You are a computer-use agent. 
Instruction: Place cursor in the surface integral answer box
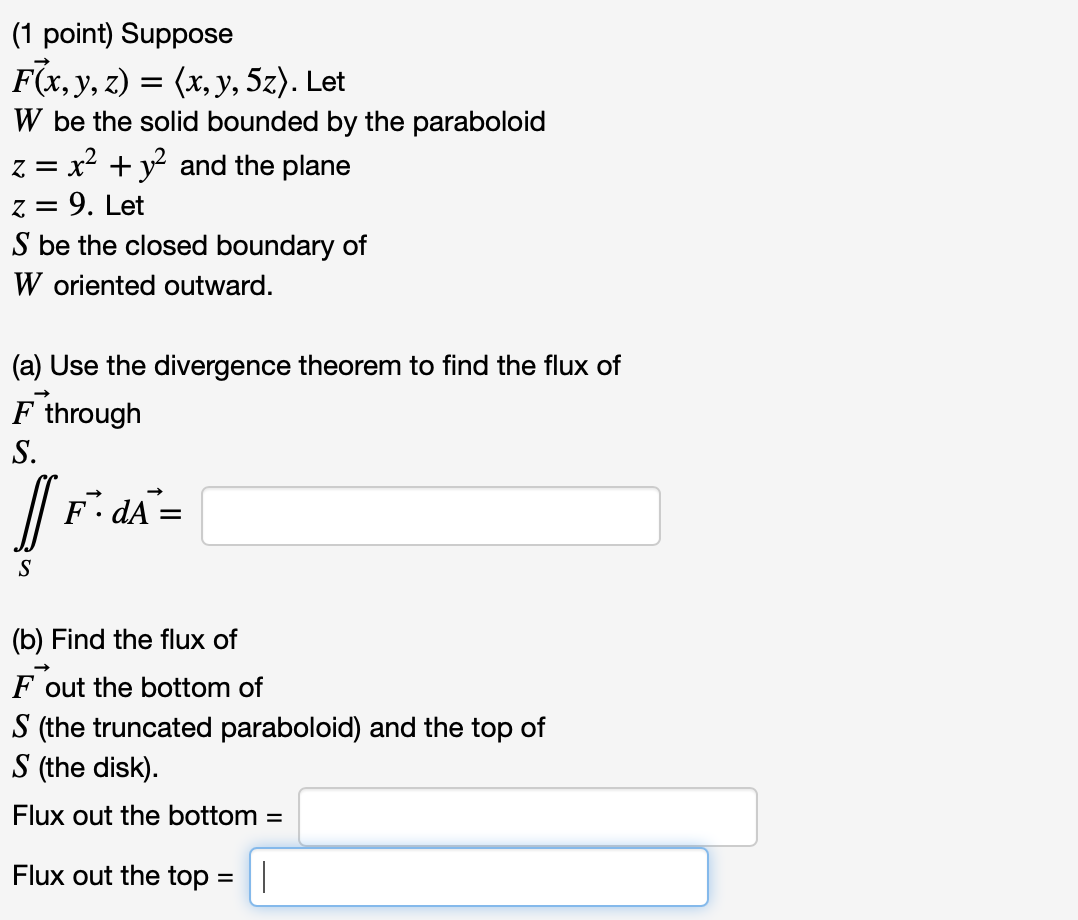point(430,515)
